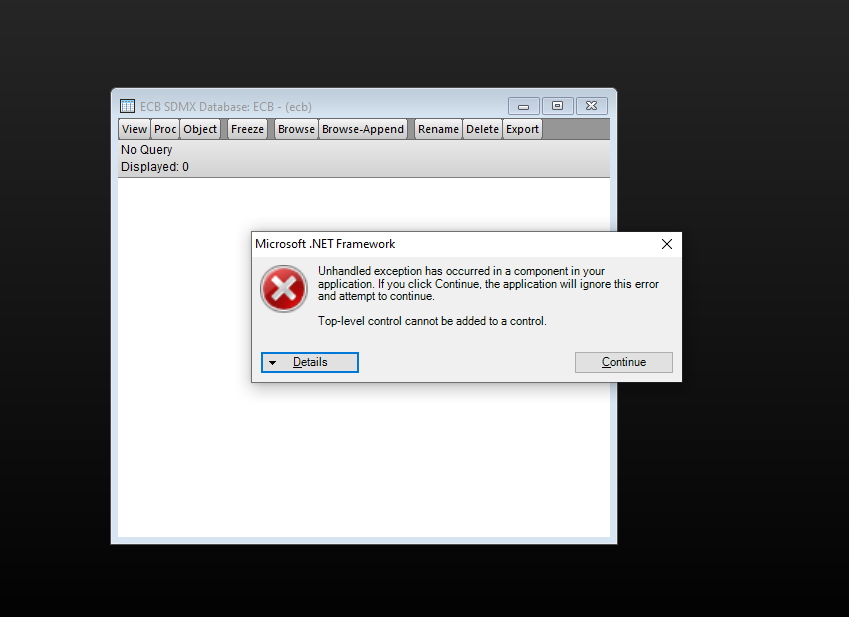
Task: Open the Proc menu button
Action: tap(165, 129)
